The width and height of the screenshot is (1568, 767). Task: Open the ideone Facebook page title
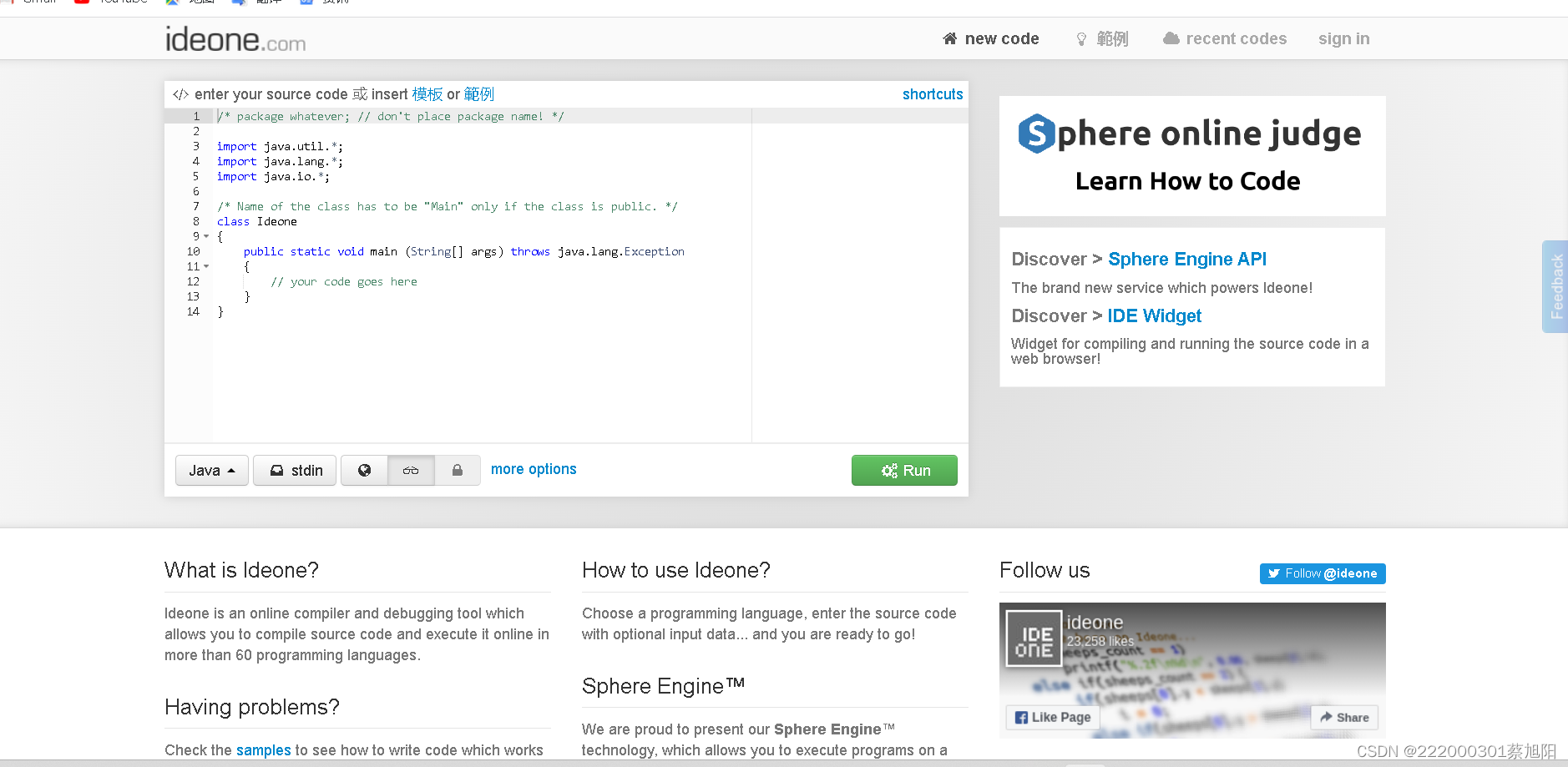[x=1095, y=623]
